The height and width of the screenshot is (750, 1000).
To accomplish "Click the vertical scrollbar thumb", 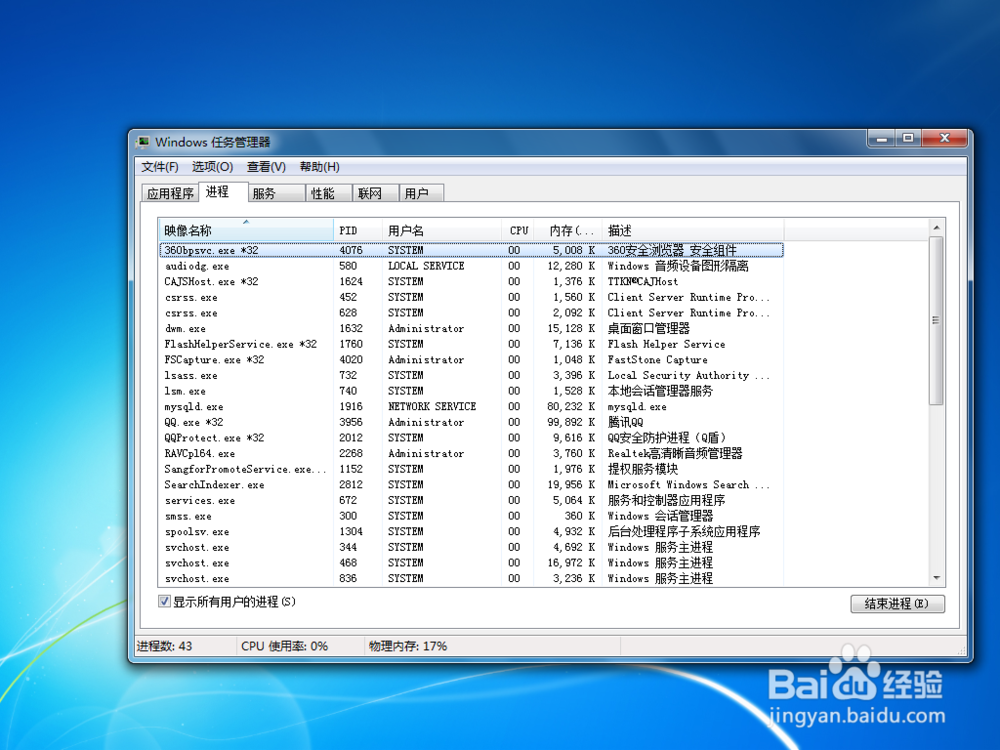I will pos(936,320).
